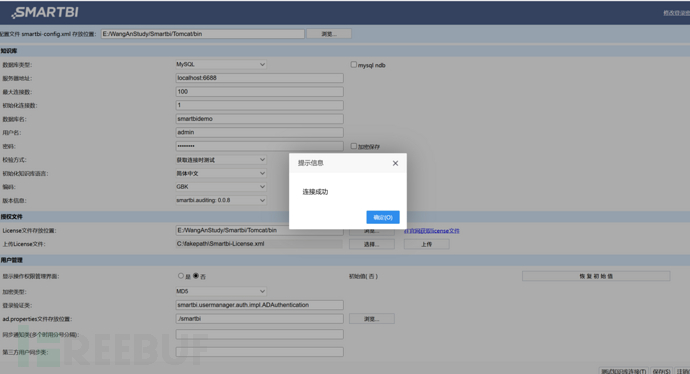
Task: Click the SMARTBI logo
Action: tap(45, 12)
